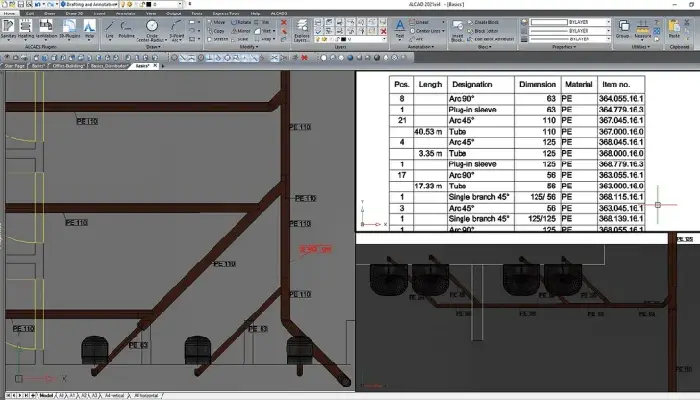Undo the last action
Viewport: 700px width, 400px height.
(x=37, y=4)
